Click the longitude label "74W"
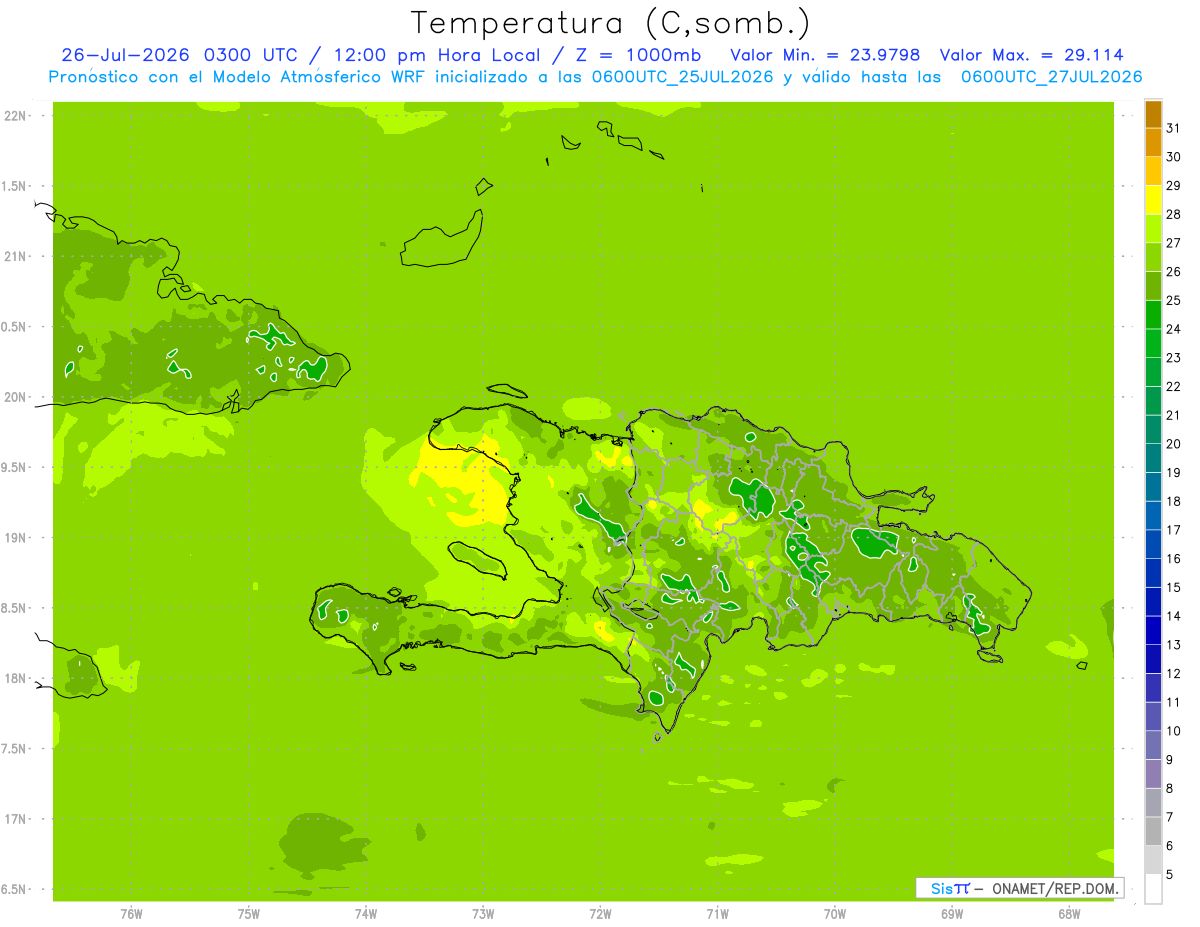Screen dimensions: 1200x927 point(365,914)
